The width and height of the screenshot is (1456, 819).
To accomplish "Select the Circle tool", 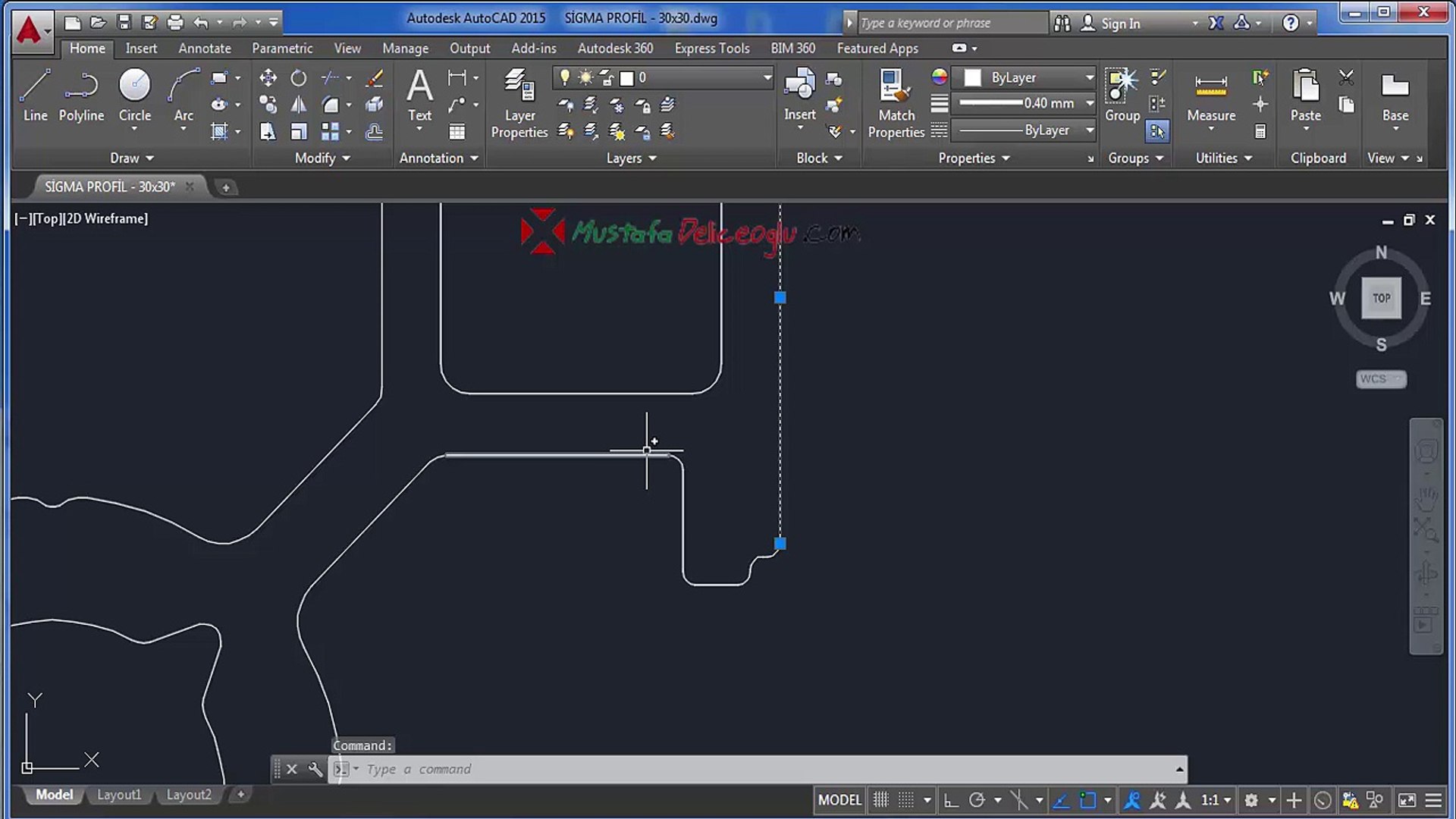I will pos(134,95).
